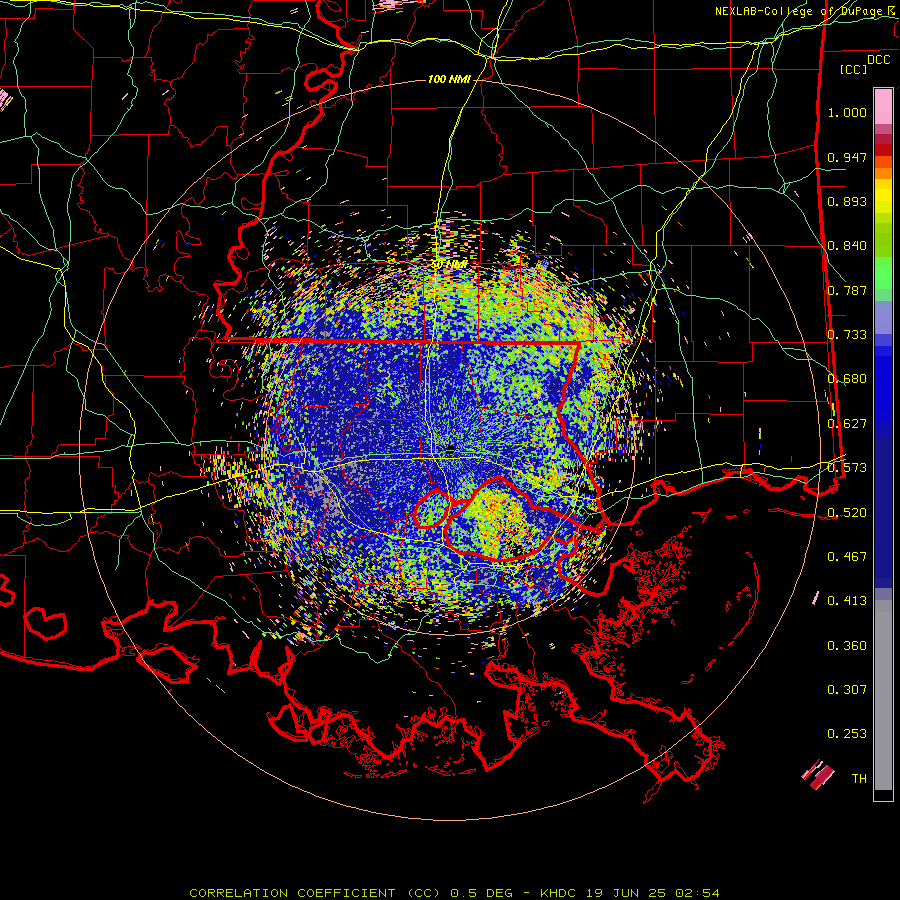Pick the pink swatch atop the color bar

tap(883, 106)
